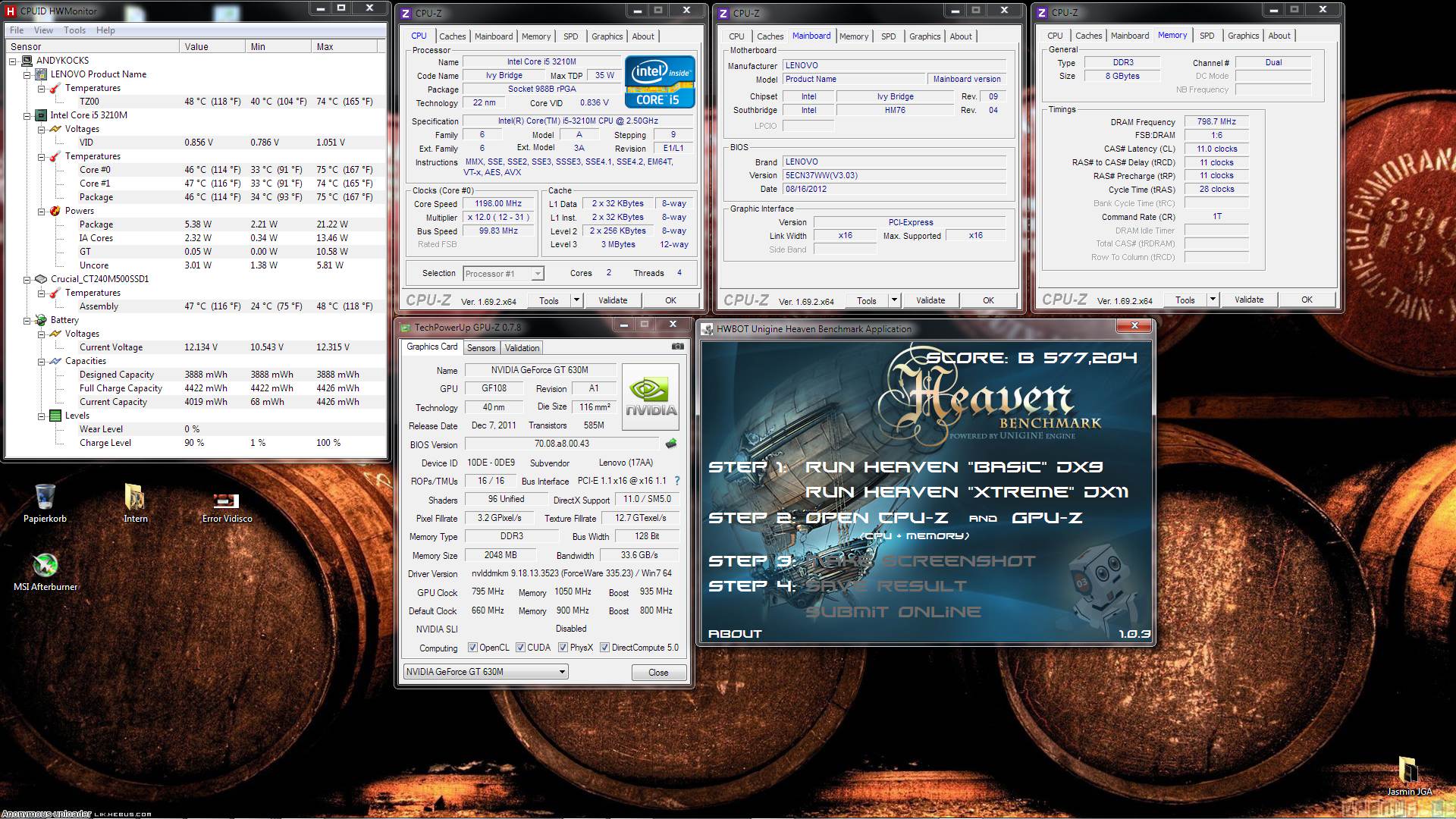
Task: Collapse the Intel Core i5 3210M node
Action: [27, 115]
